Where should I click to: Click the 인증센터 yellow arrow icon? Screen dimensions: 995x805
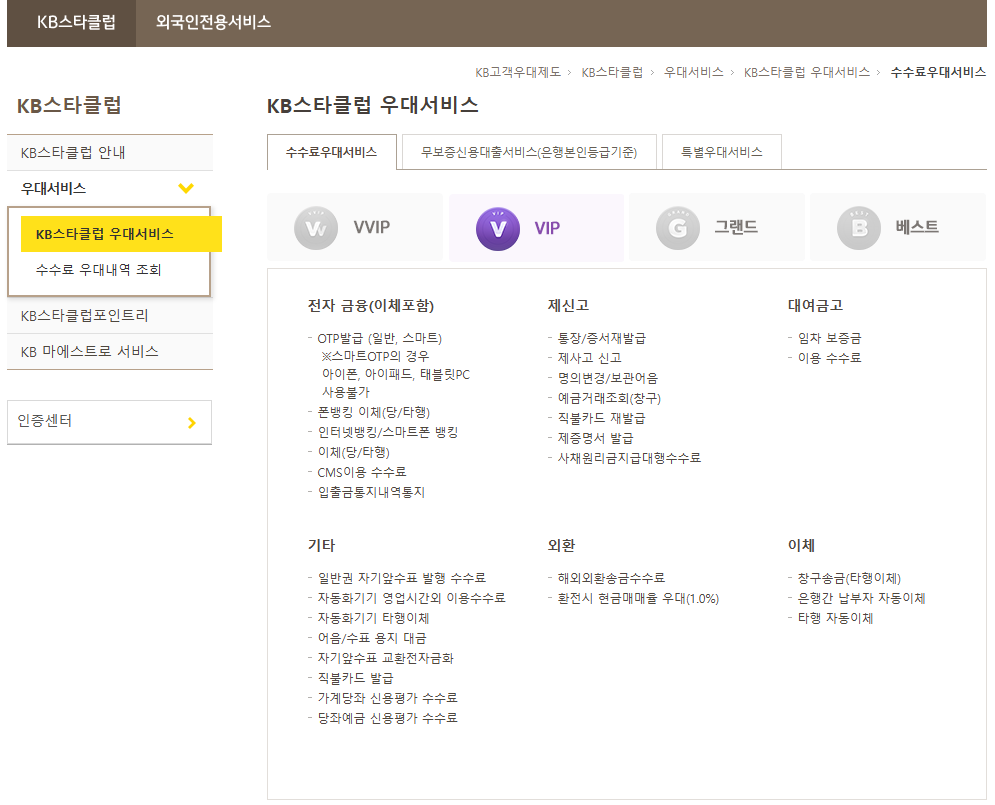tap(192, 422)
